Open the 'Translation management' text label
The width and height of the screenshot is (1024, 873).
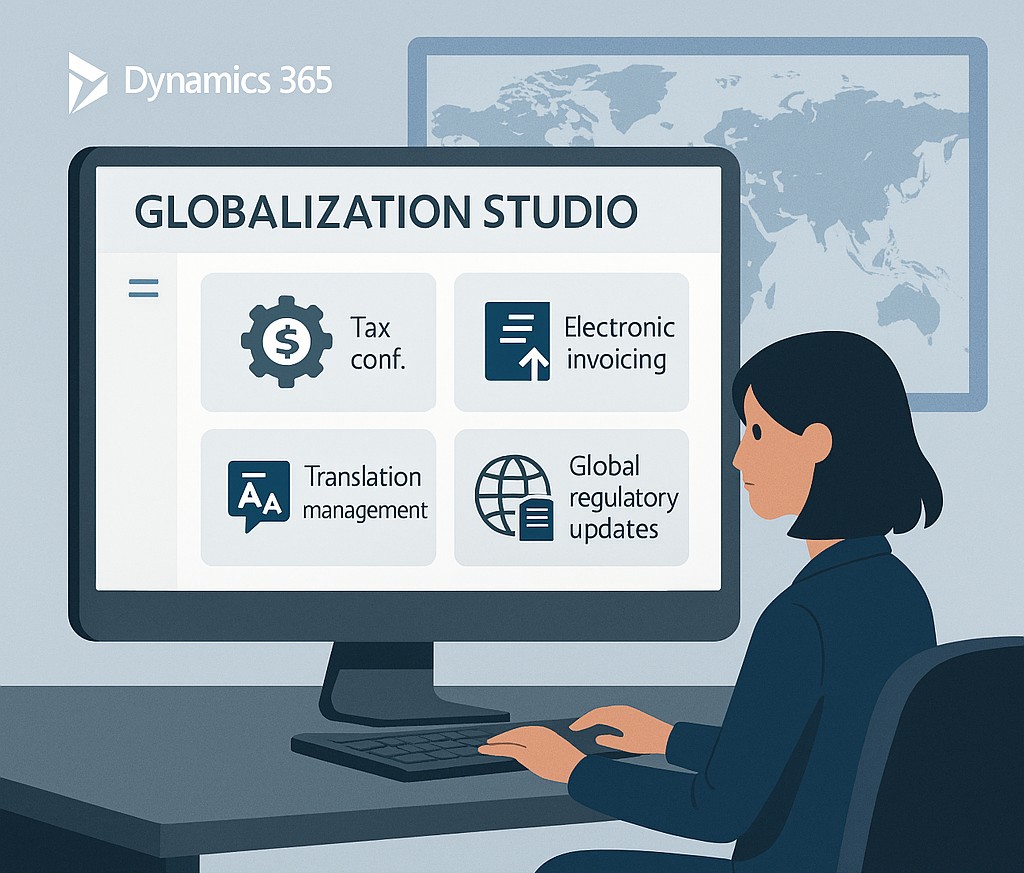click(364, 493)
